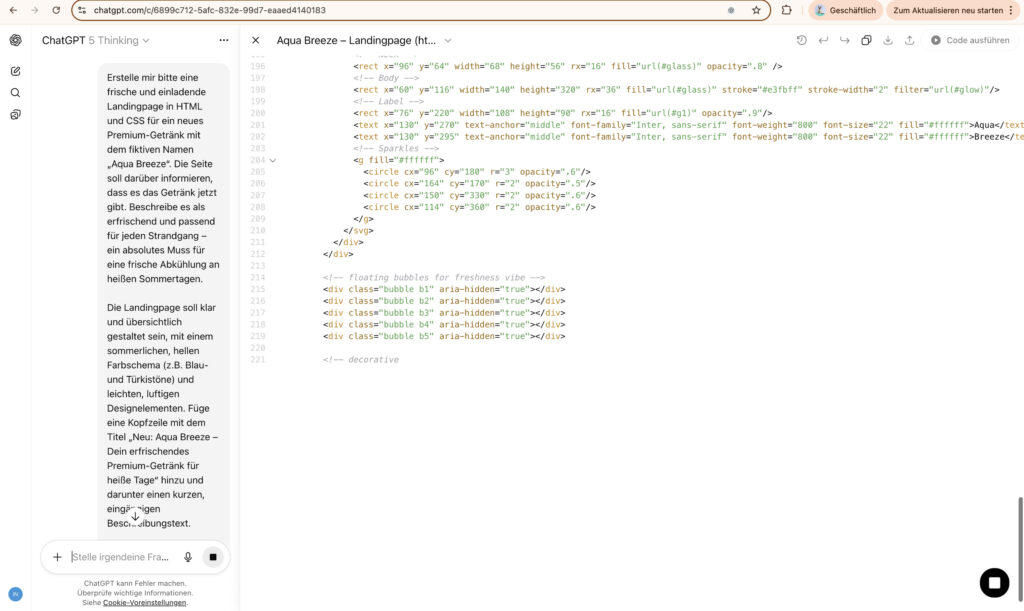The height and width of the screenshot is (611, 1024).
Task: Focus the message input field
Action: [x=120, y=557]
